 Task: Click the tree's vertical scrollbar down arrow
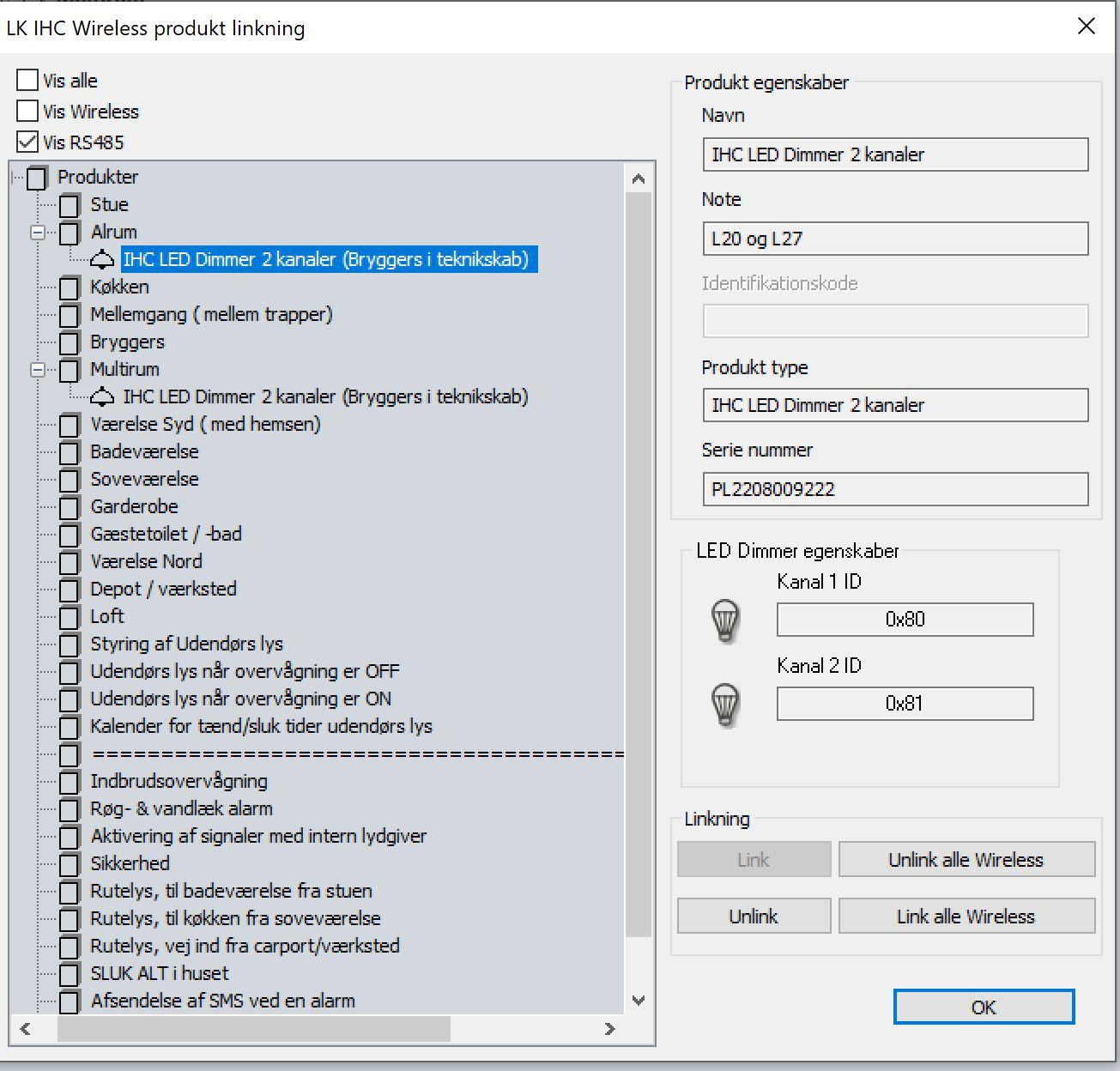pyautogui.click(x=638, y=1000)
